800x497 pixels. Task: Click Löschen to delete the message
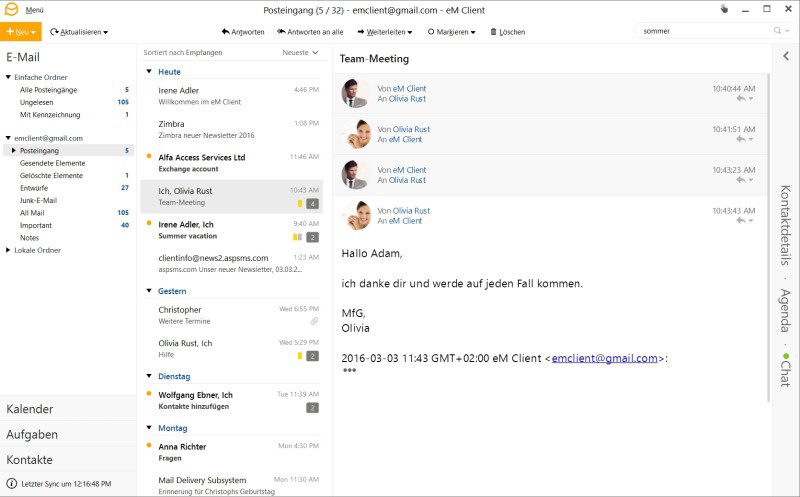click(508, 32)
